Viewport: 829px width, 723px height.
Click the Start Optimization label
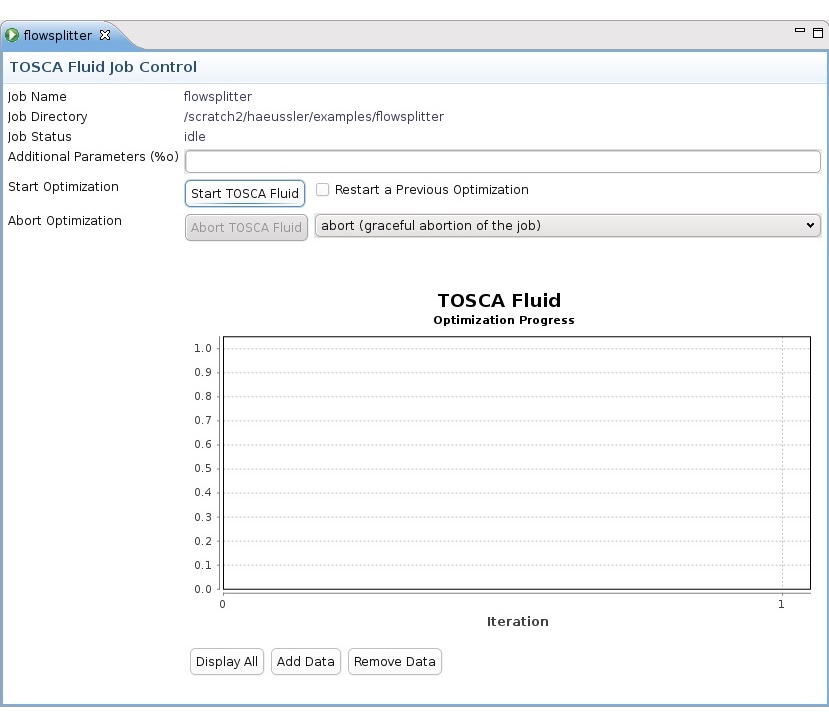click(63, 187)
